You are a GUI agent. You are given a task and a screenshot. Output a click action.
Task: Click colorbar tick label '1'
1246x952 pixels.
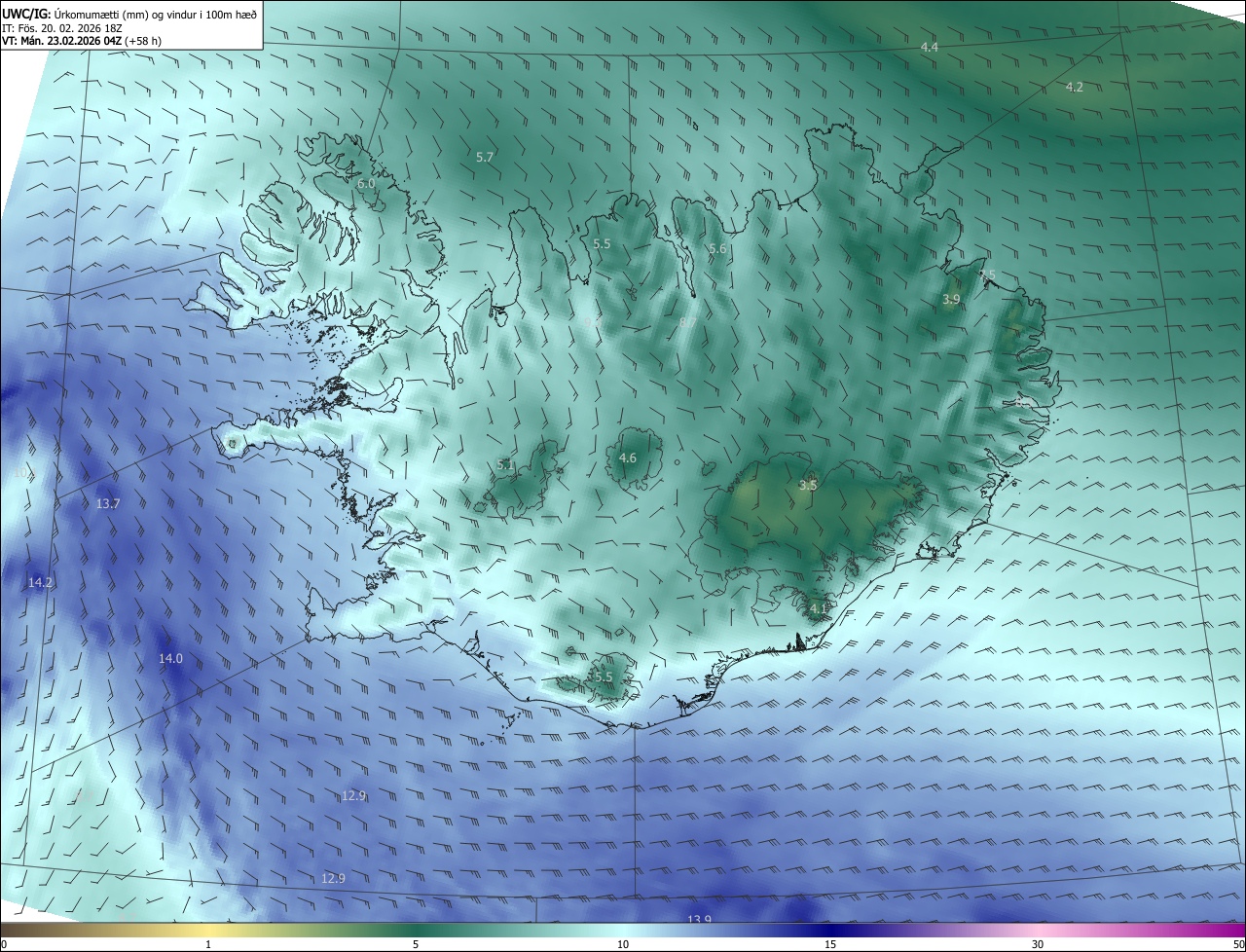tap(208, 944)
